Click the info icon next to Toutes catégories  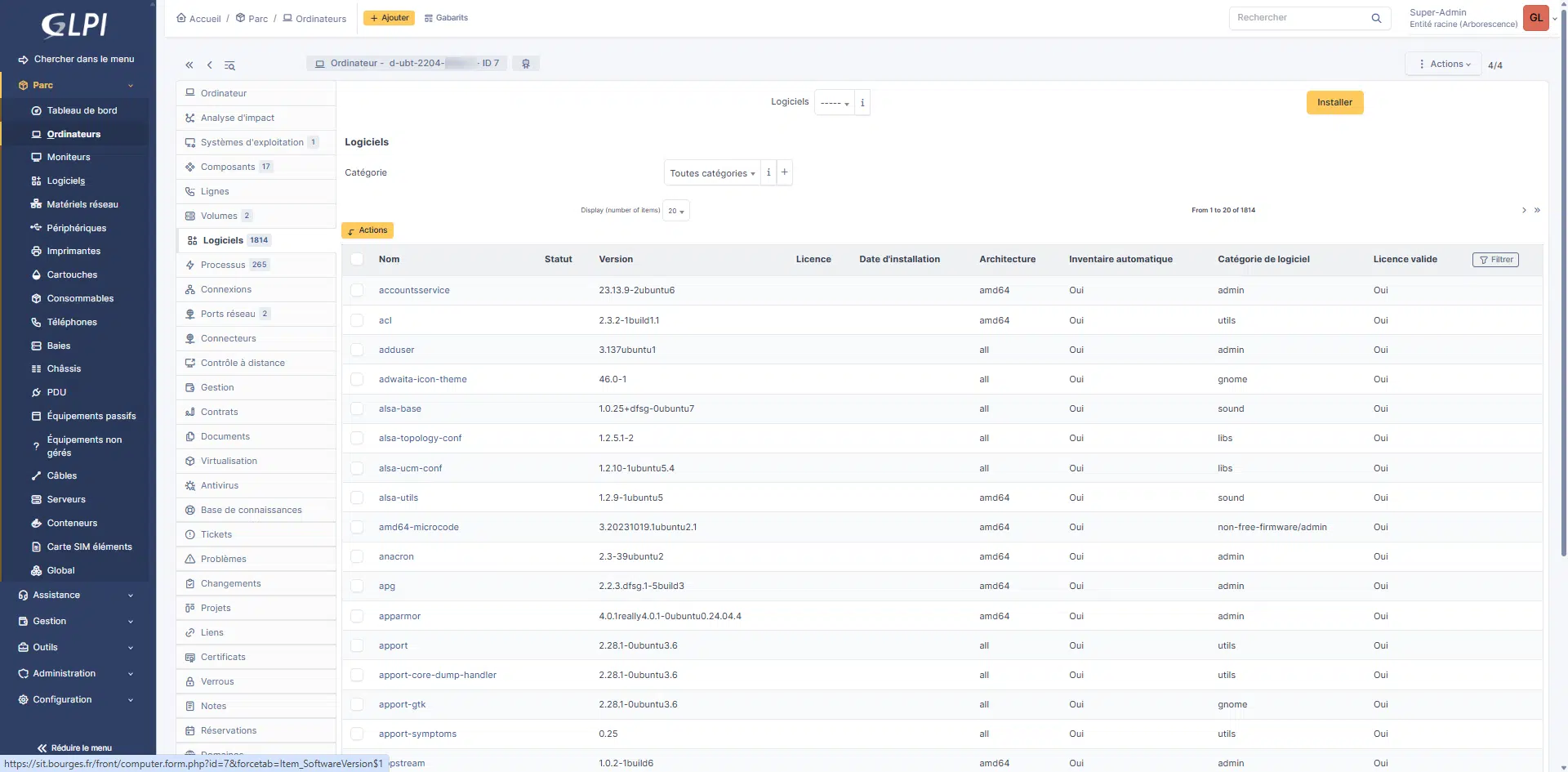768,172
